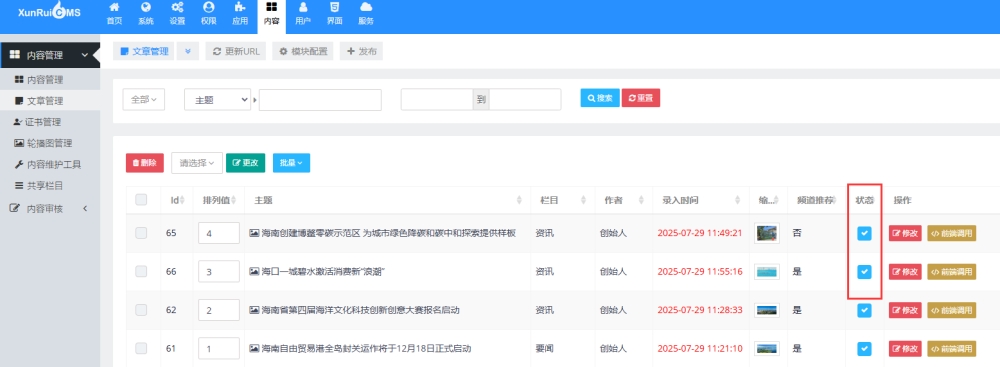Sort by 作者 column sort arrows

tap(641, 200)
